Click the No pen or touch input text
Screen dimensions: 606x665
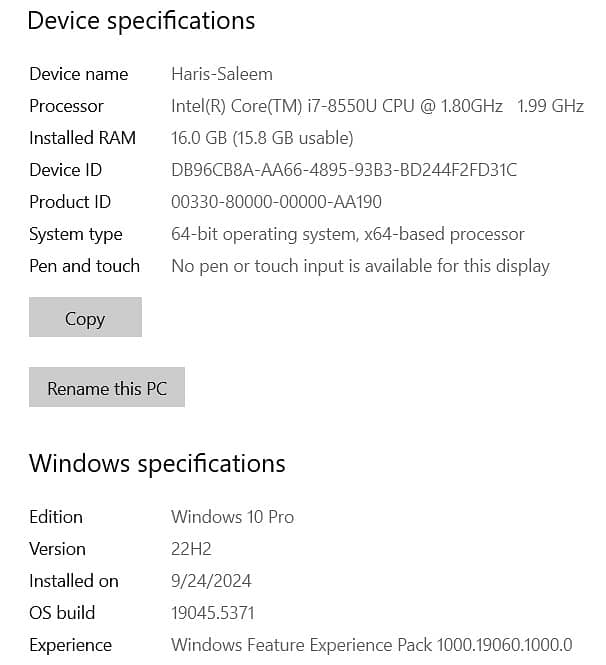360,266
